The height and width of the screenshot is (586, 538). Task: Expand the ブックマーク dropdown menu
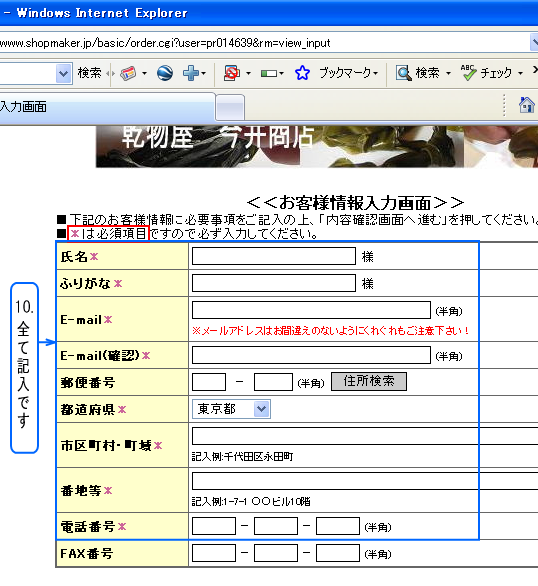(x=376, y=73)
